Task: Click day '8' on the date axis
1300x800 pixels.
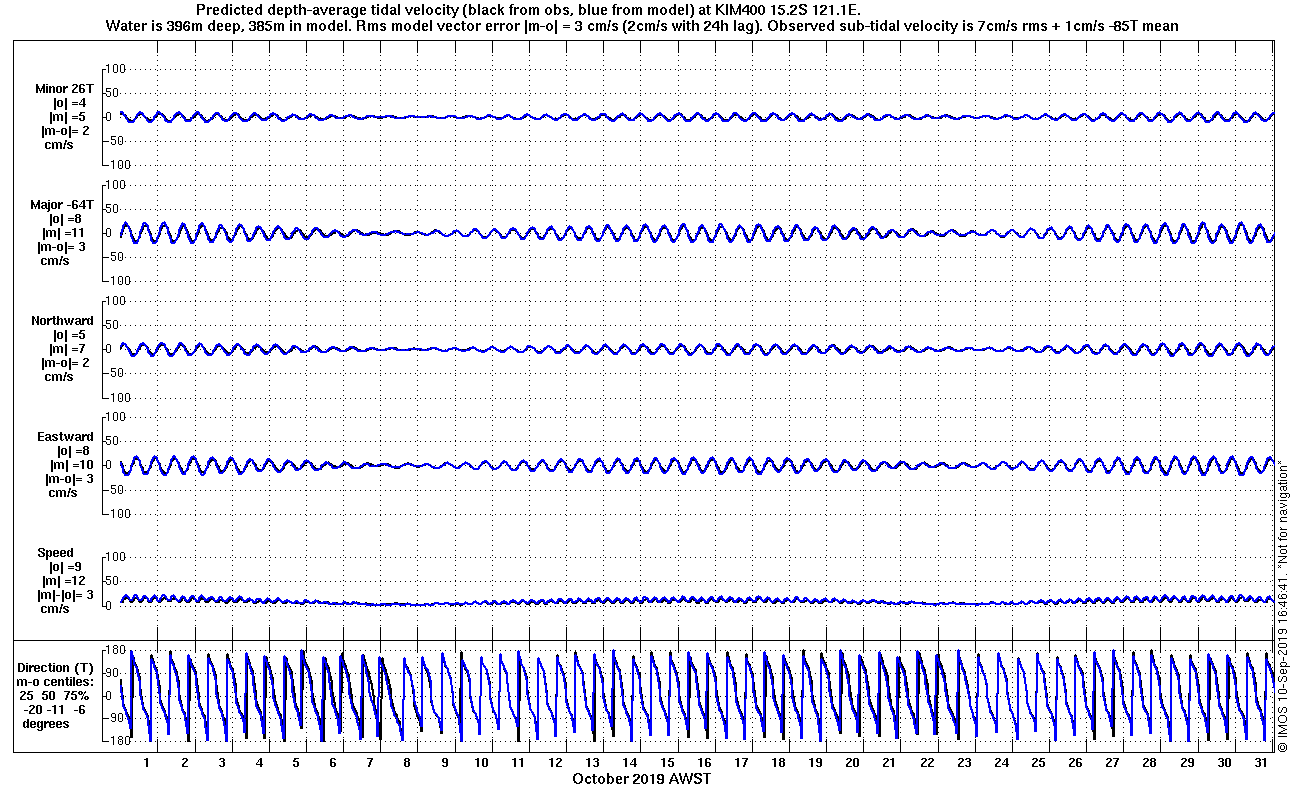Action: 407,763
